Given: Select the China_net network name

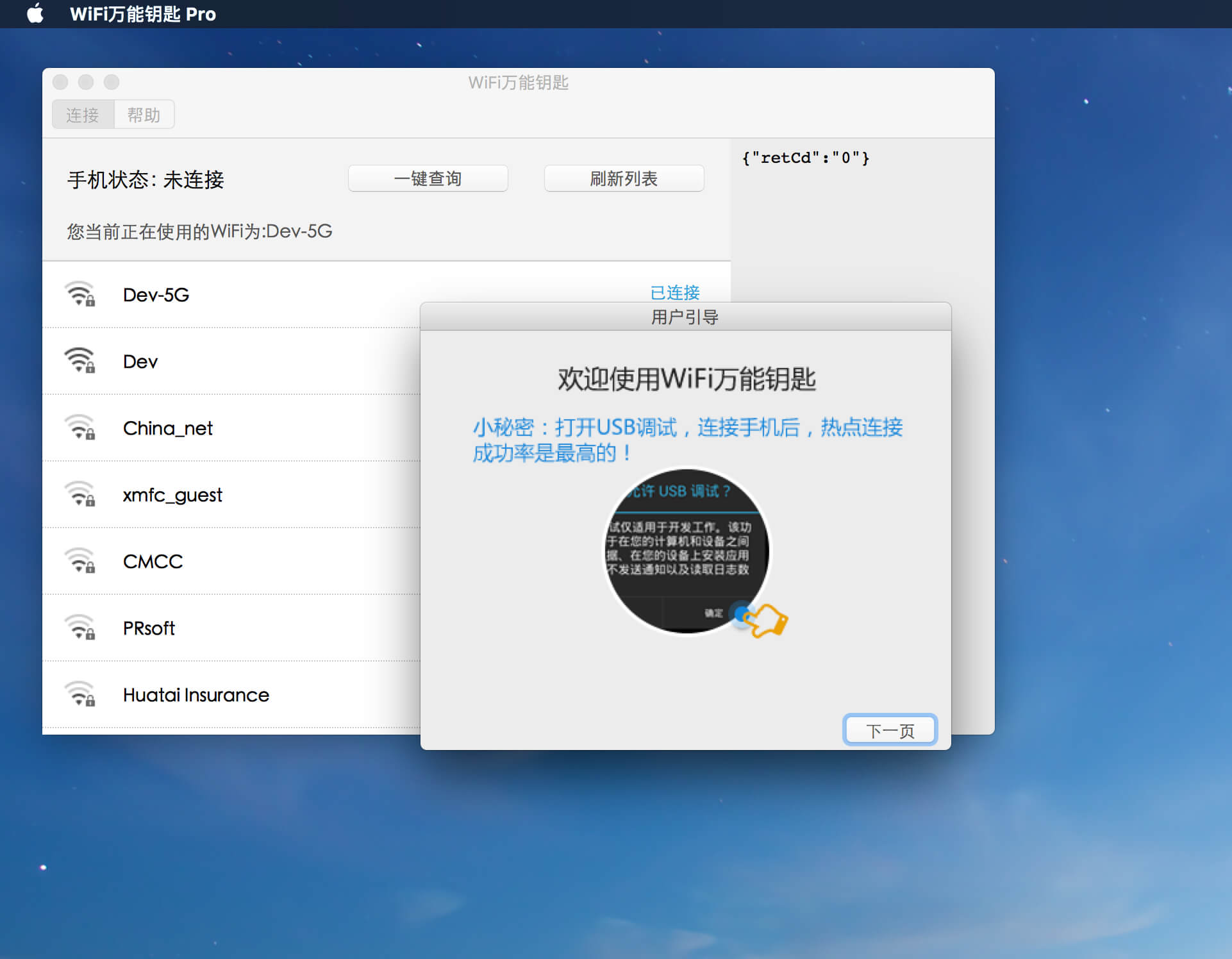Looking at the screenshot, I should pos(168,428).
